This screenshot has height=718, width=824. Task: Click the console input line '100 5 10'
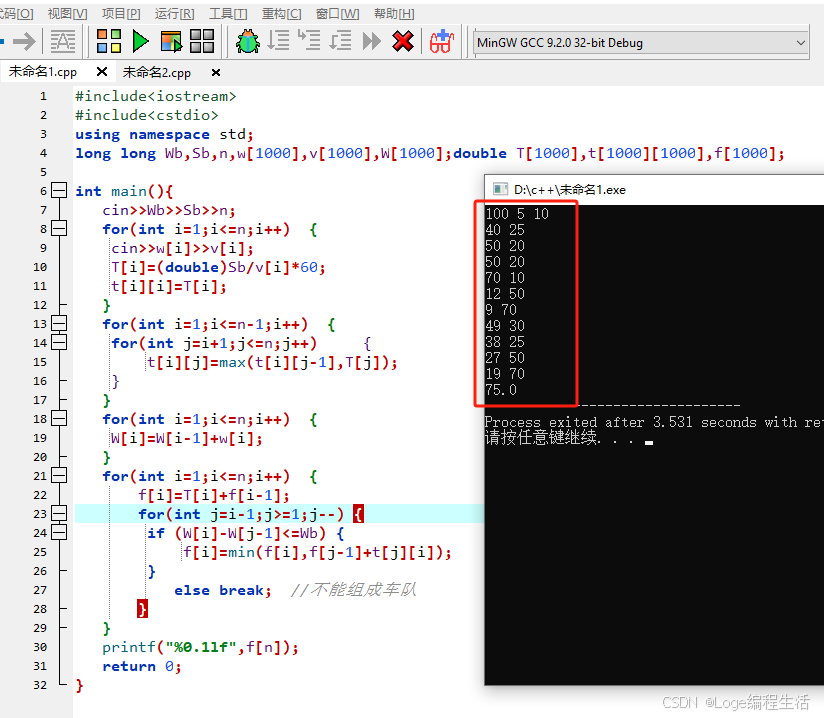click(x=517, y=213)
